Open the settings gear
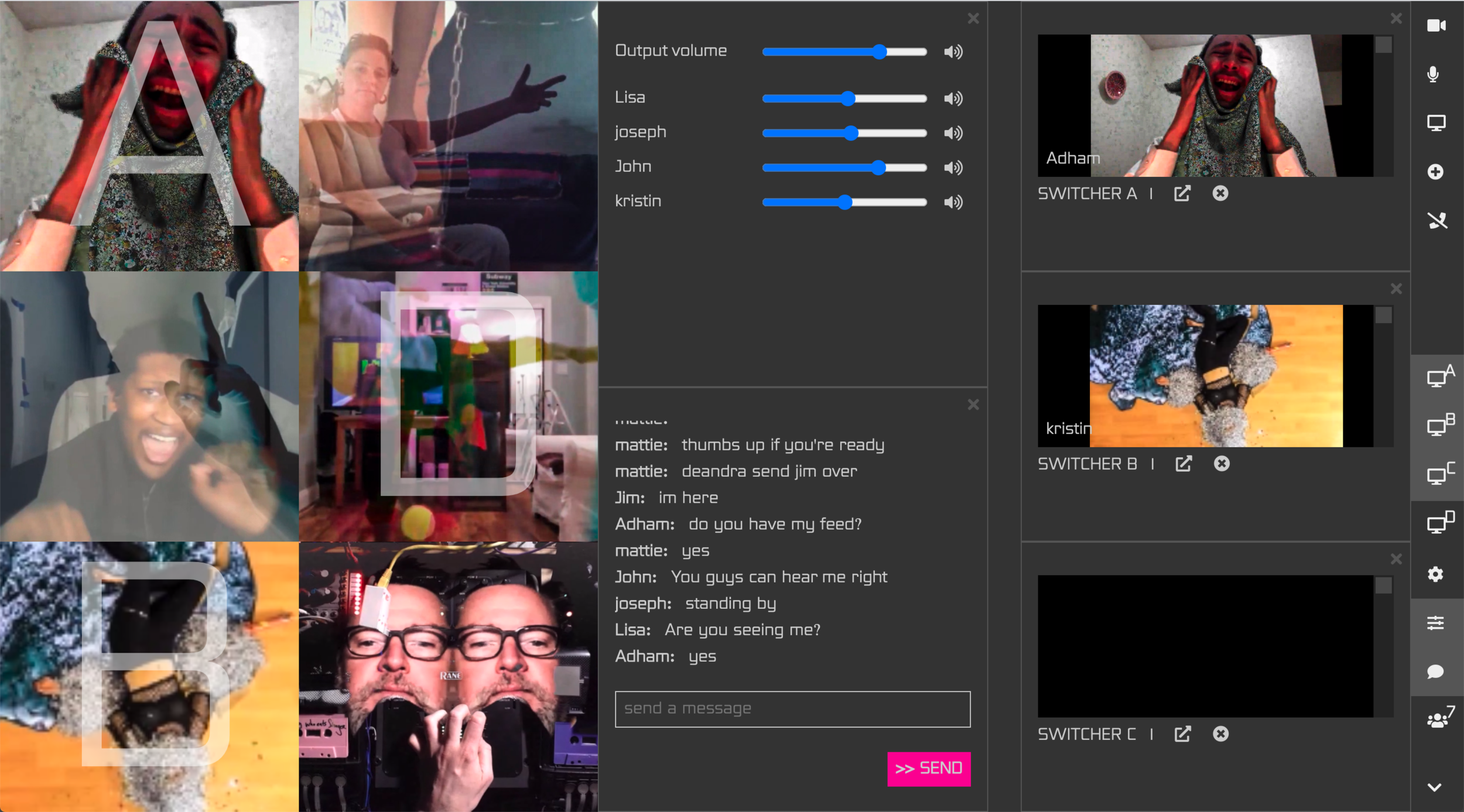Screen dimensions: 1464x812 click(x=1435, y=574)
